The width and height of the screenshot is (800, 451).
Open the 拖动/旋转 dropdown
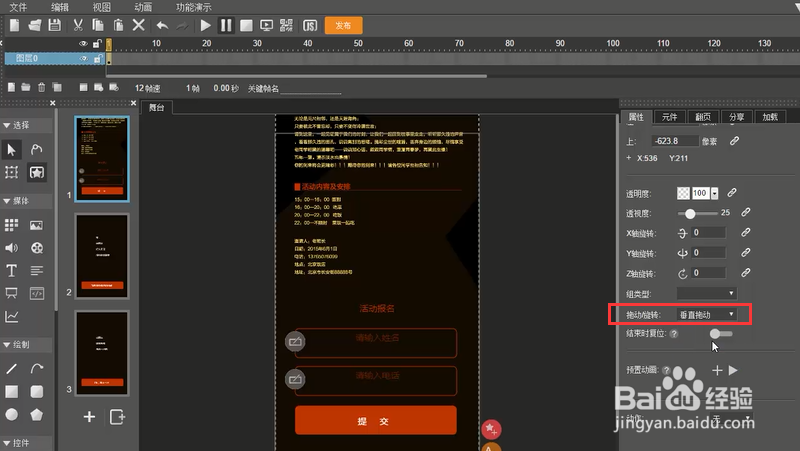[707, 315]
